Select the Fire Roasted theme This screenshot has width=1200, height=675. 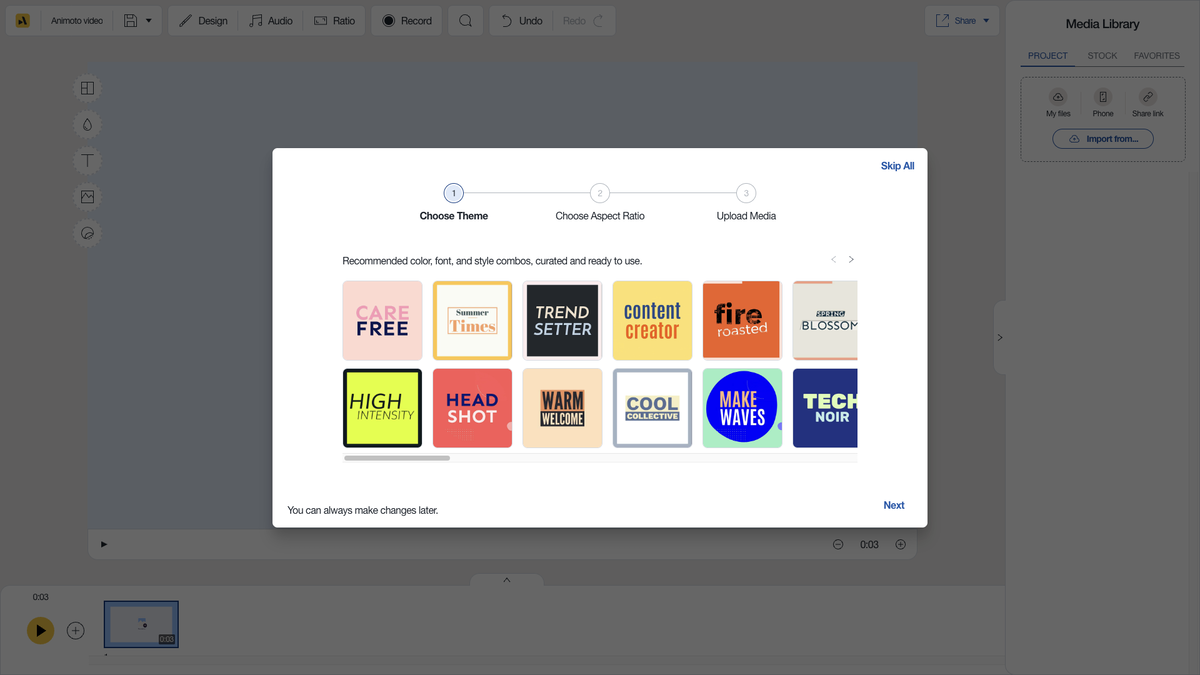[742, 320]
